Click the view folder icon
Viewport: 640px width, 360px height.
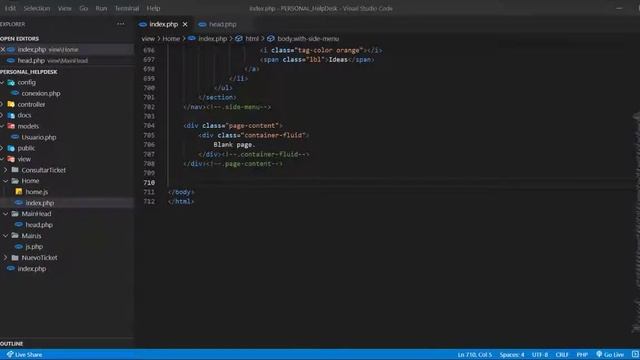pyautogui.click(x=11, y=160)
